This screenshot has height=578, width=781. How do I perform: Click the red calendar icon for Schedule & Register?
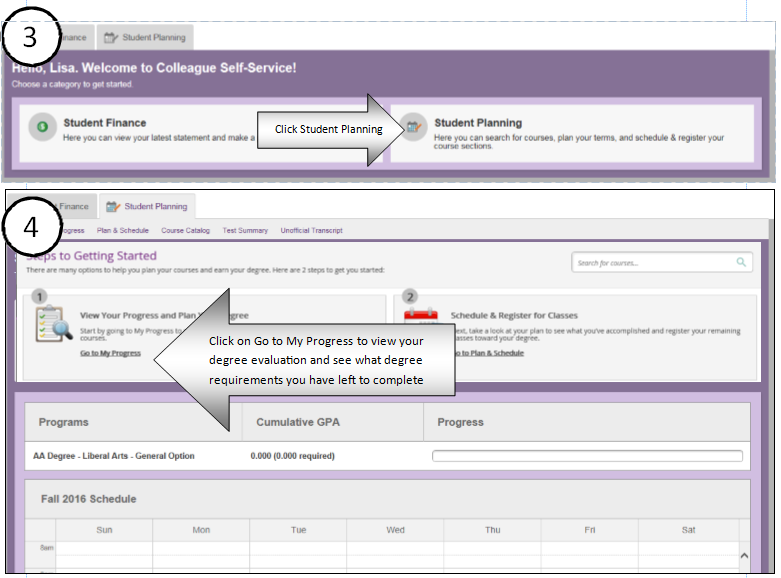421,317
